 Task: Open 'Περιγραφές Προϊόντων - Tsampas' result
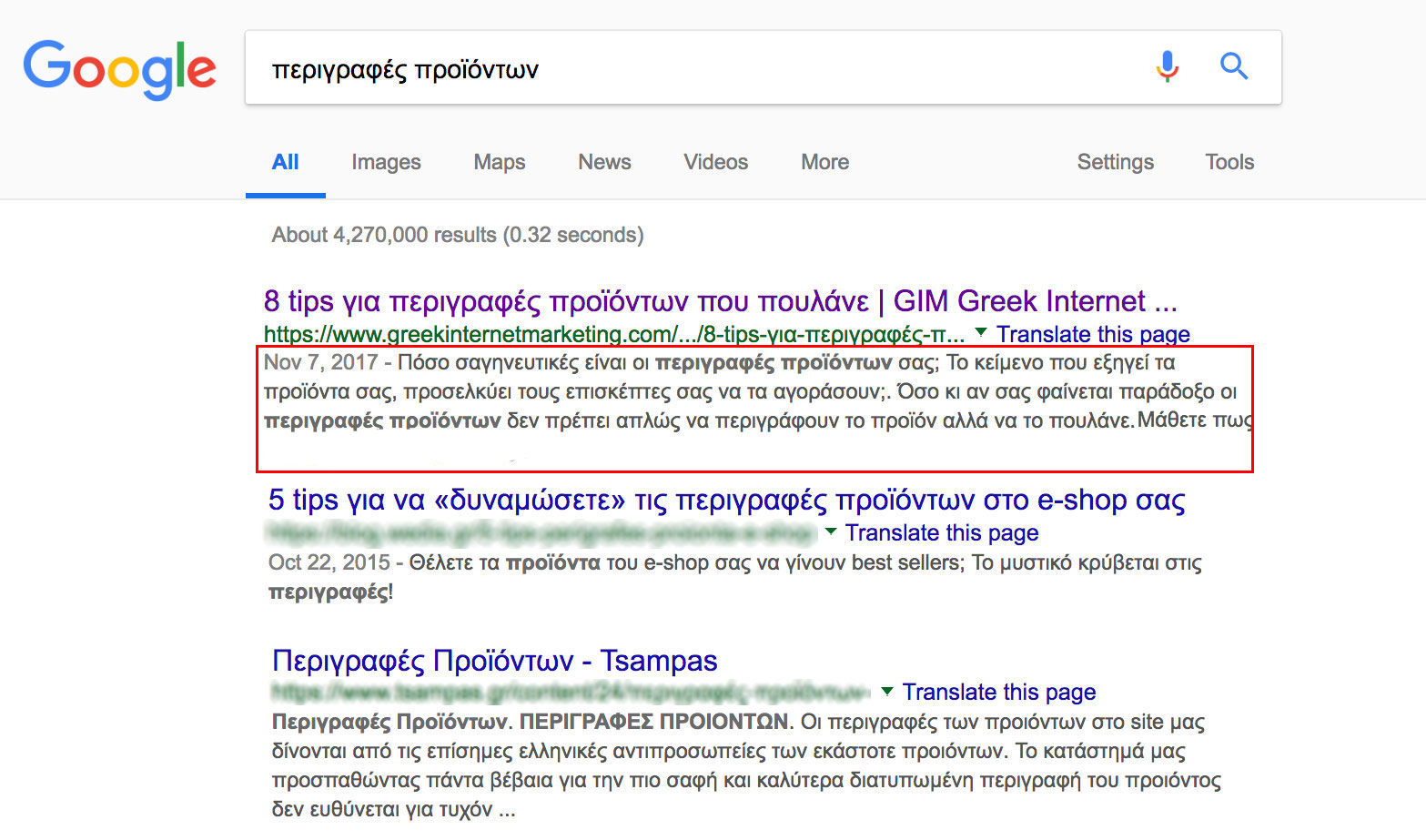[495, 661]
